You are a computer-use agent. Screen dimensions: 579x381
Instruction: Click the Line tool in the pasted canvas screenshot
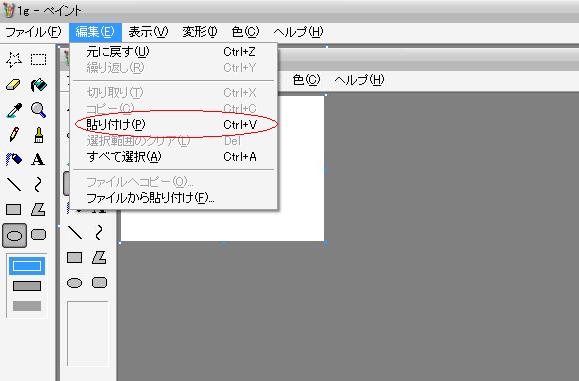tap(75, 233)
